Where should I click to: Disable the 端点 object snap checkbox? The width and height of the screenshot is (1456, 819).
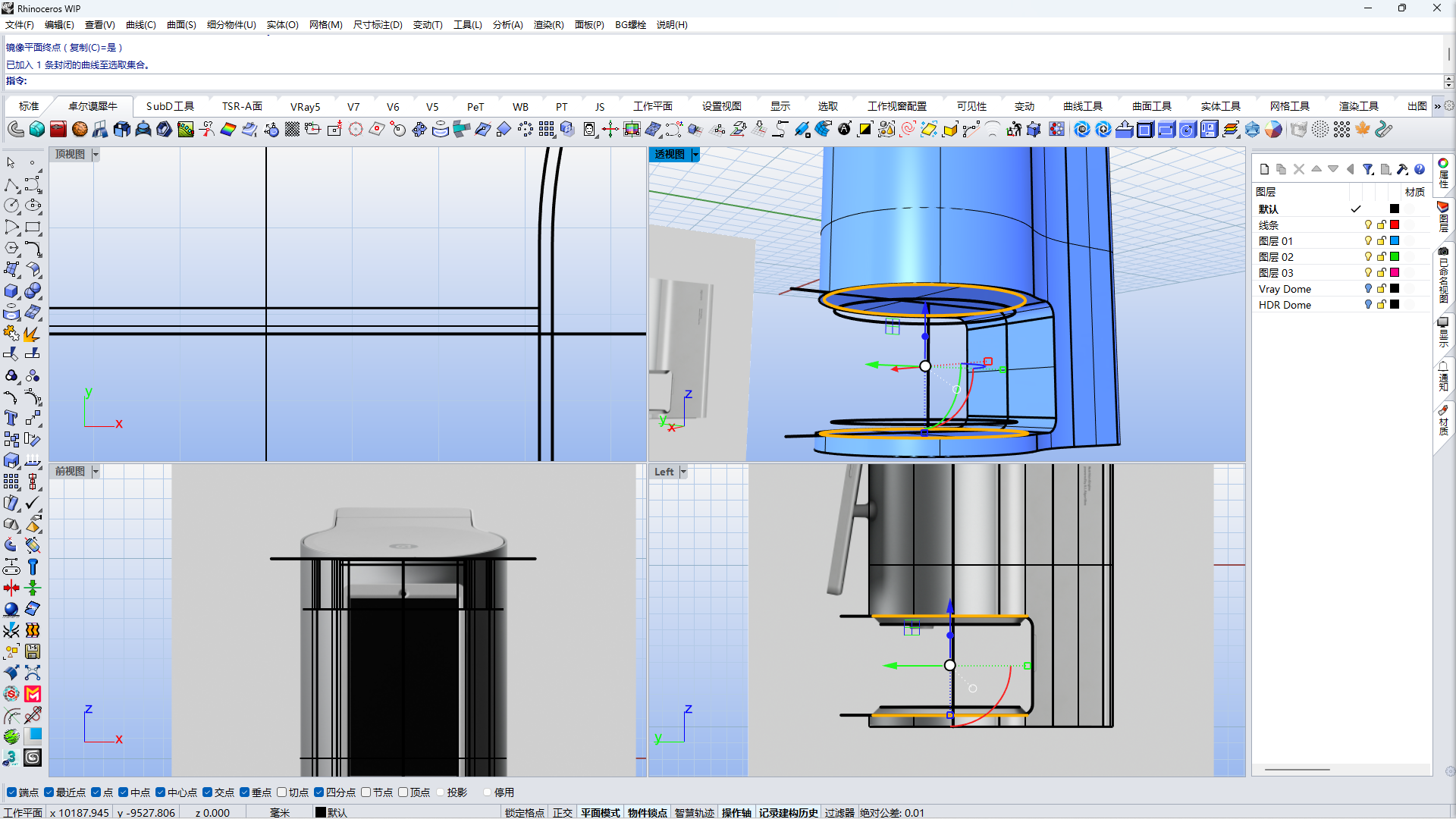tap(11, 792)
